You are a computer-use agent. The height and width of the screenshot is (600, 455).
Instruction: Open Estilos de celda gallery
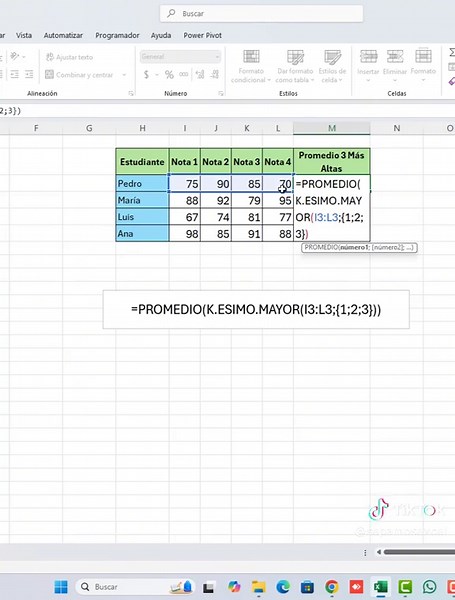click(332, 67)
